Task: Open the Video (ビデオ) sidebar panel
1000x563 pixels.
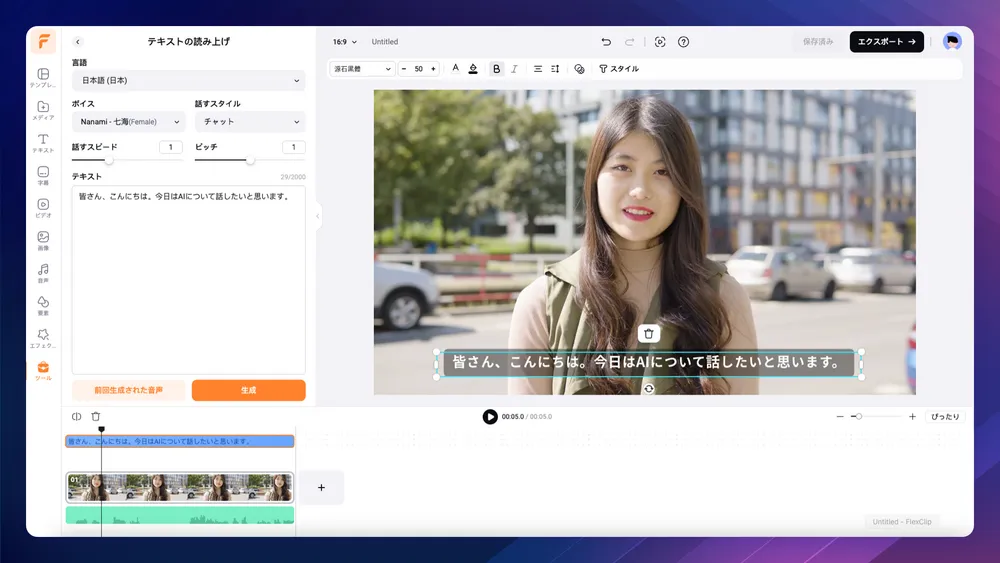Action: pyautogui.click(x=43, y=208)
